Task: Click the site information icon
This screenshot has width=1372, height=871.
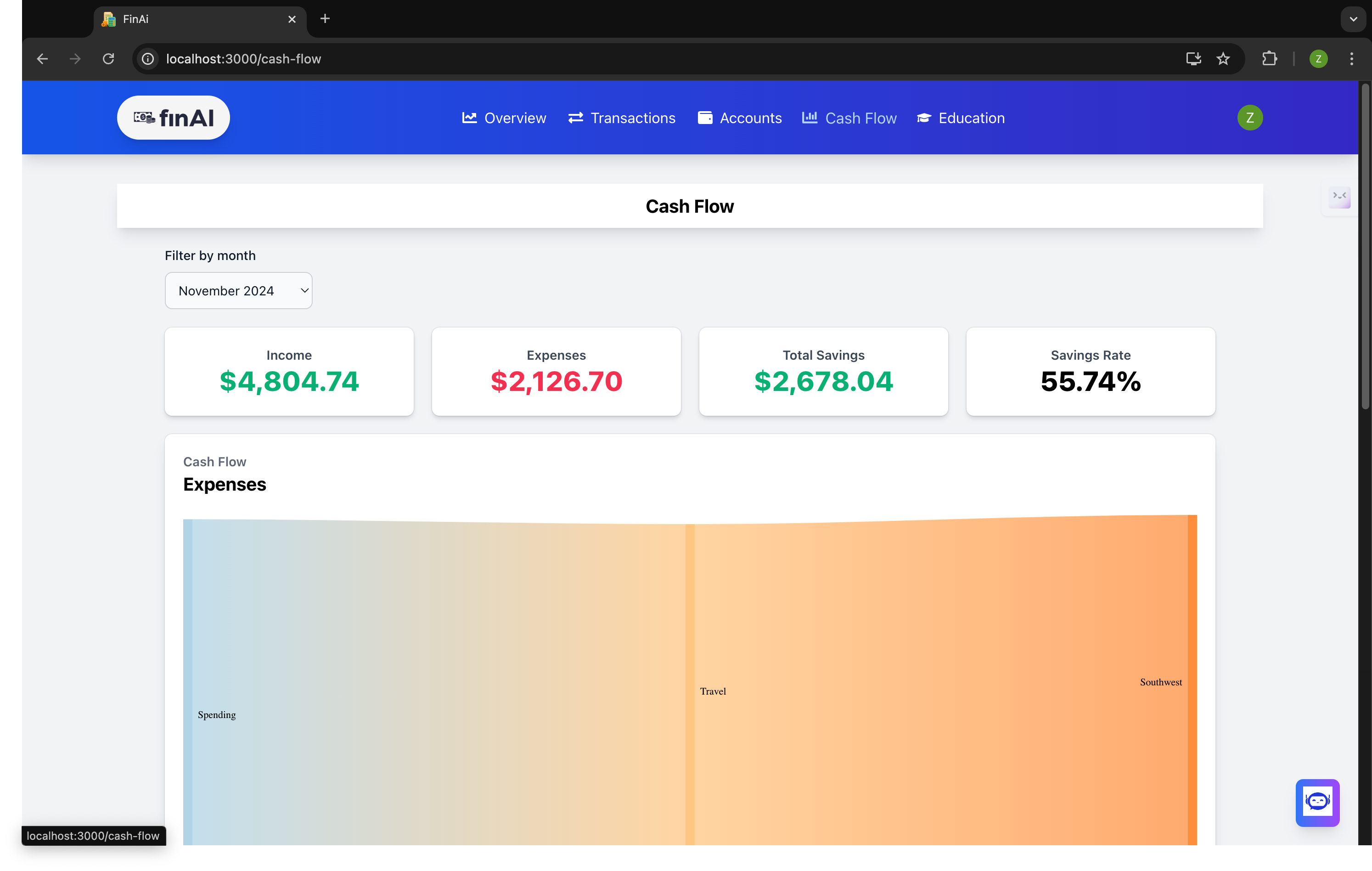Action: [x=147, y=59]
